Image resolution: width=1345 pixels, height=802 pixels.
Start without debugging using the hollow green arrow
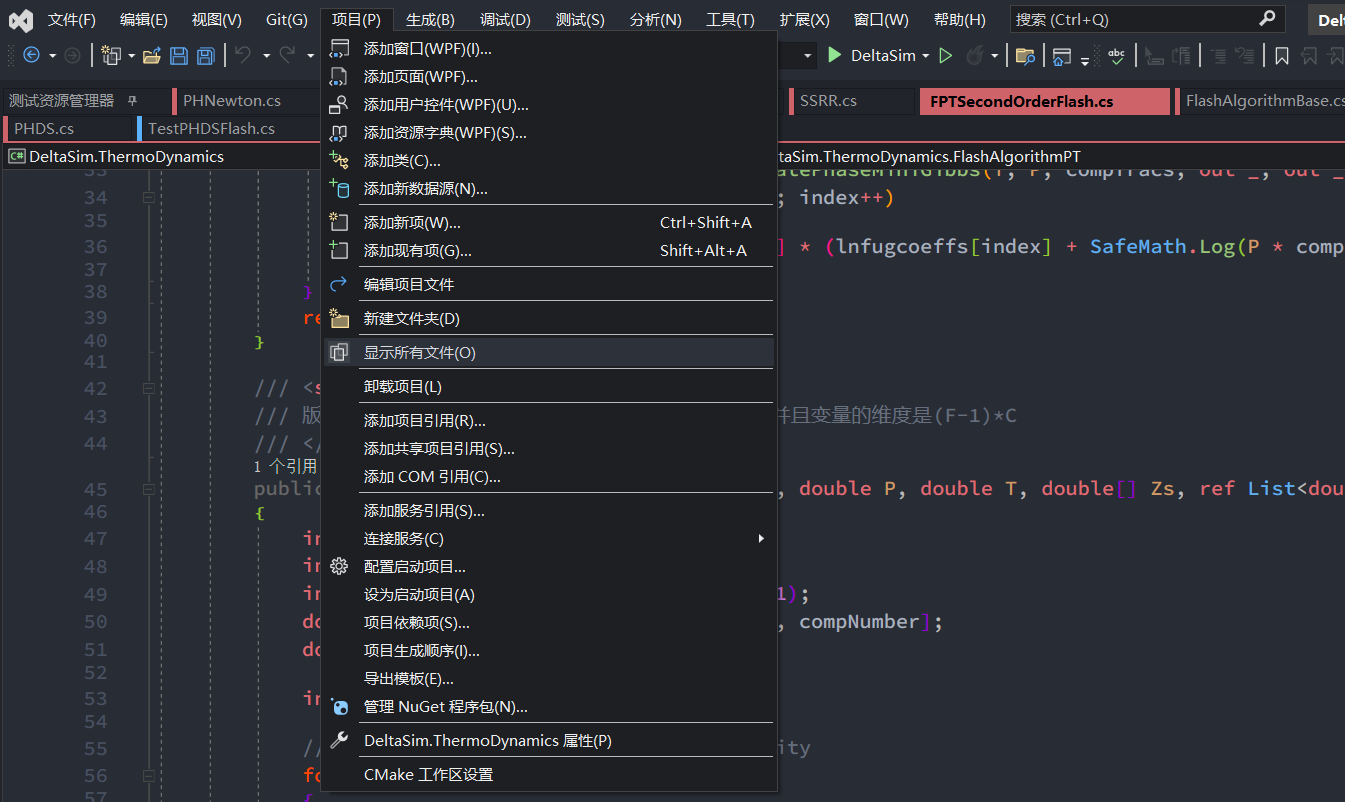945,56
